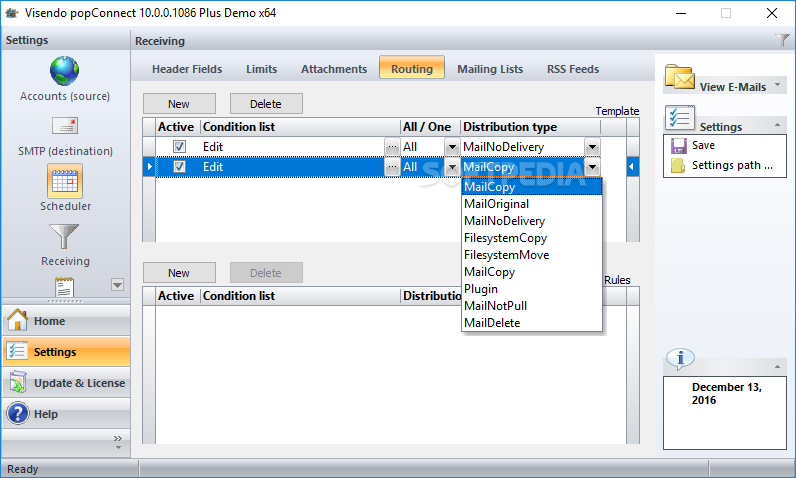Click the info speech bubble icon
Screen dimensions: 796x478
pyautogui.click(x=680, y=359)
